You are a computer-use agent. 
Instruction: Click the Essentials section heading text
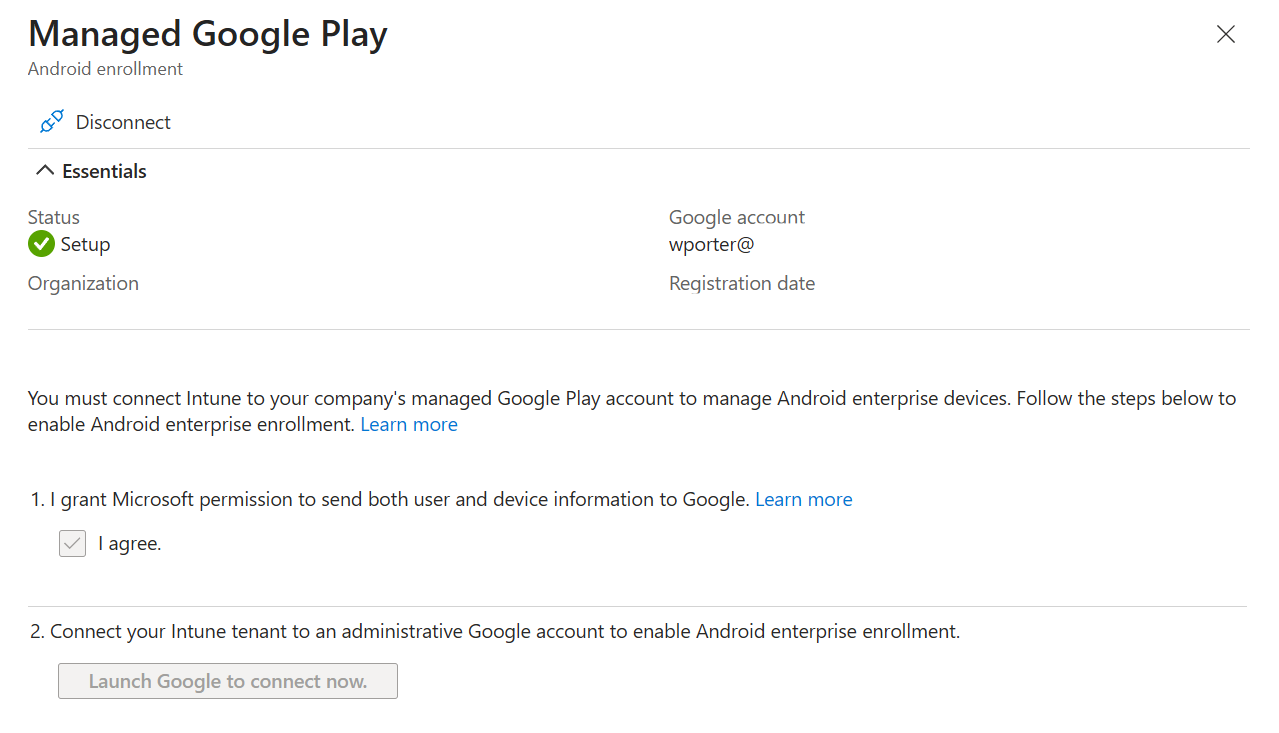pos(104,171)
